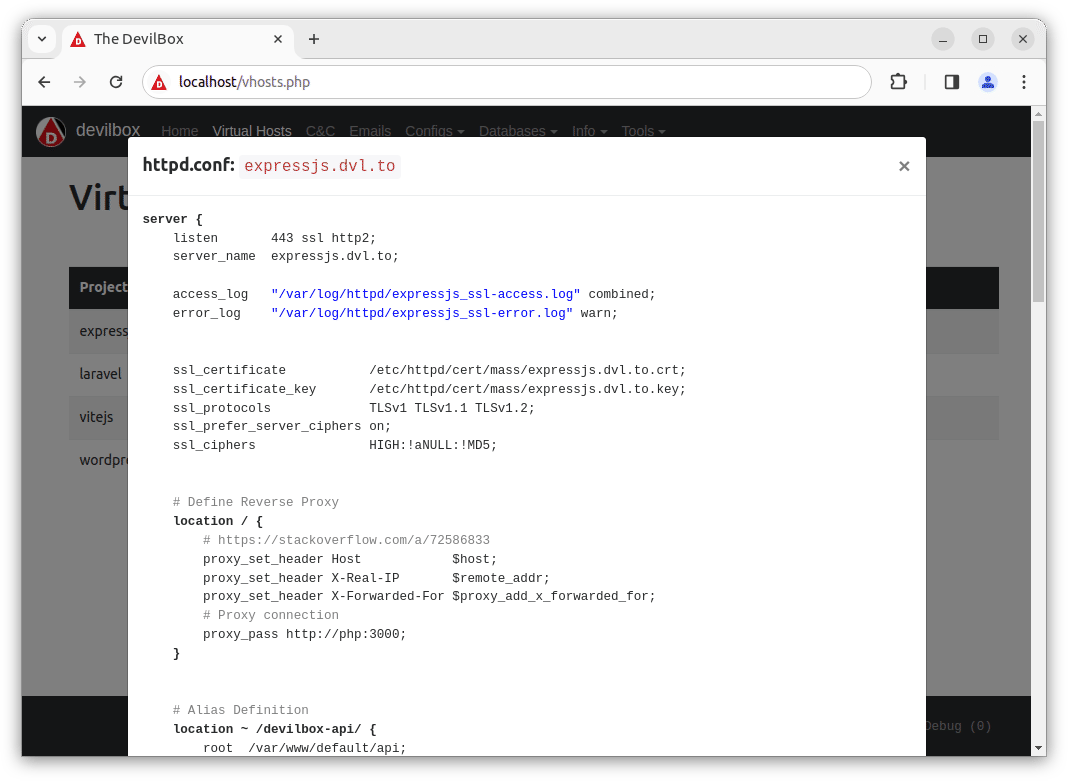Toggle the browser side panel icon
This screenshot has height=781, width=1068.
tap(951, 82)
